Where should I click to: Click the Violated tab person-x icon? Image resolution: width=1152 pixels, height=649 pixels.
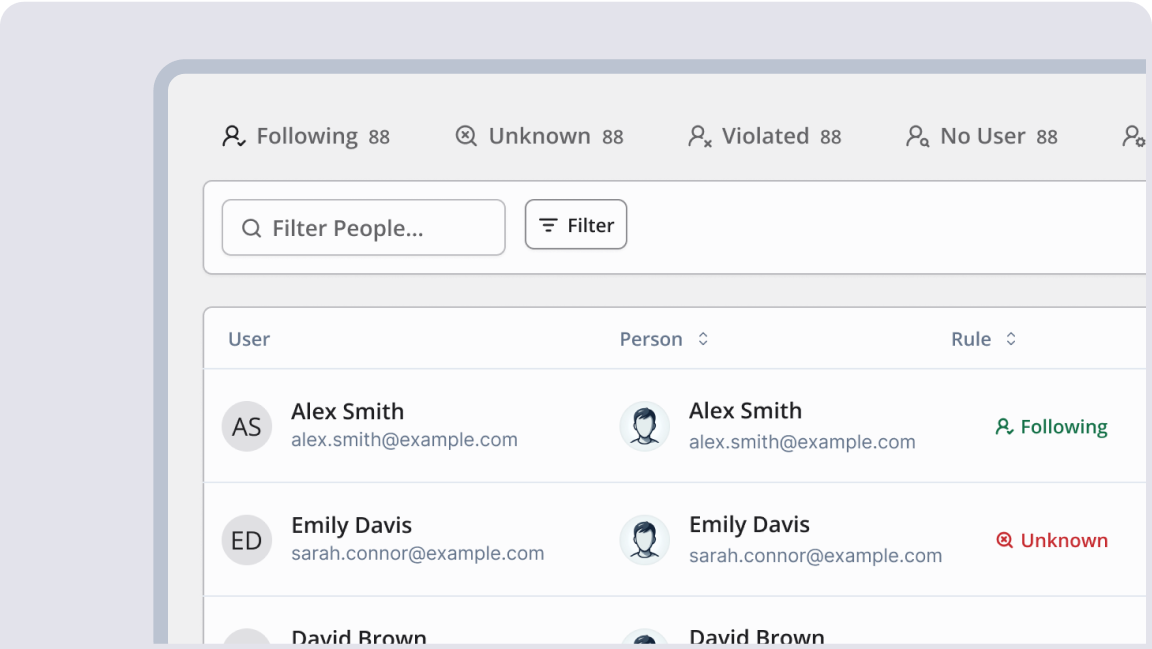click(700, 137)
